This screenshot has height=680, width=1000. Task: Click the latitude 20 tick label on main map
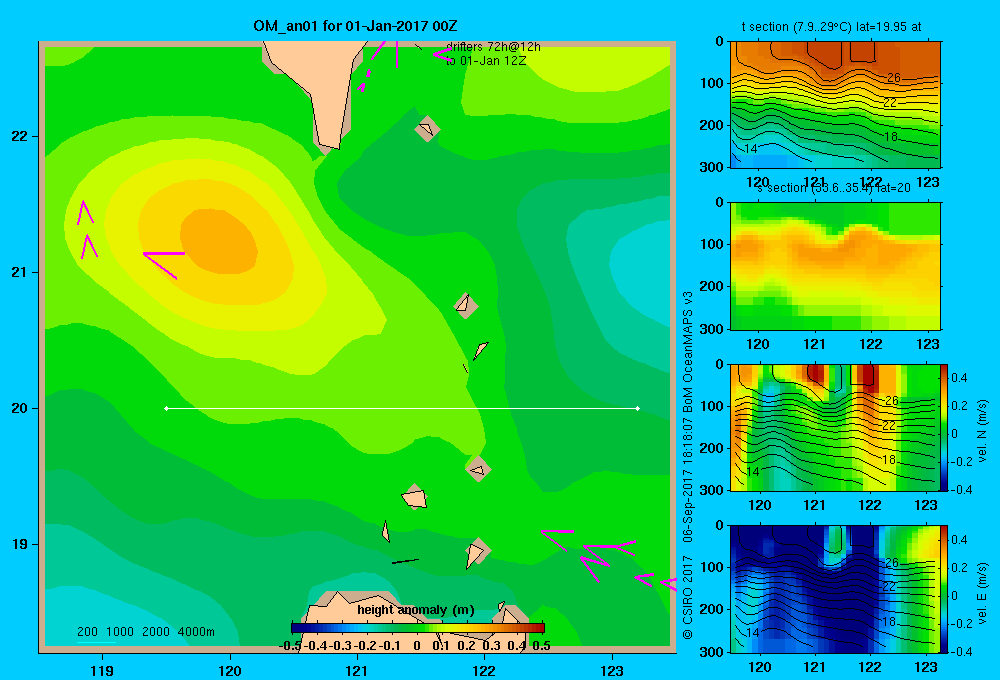tap(20, 408)
